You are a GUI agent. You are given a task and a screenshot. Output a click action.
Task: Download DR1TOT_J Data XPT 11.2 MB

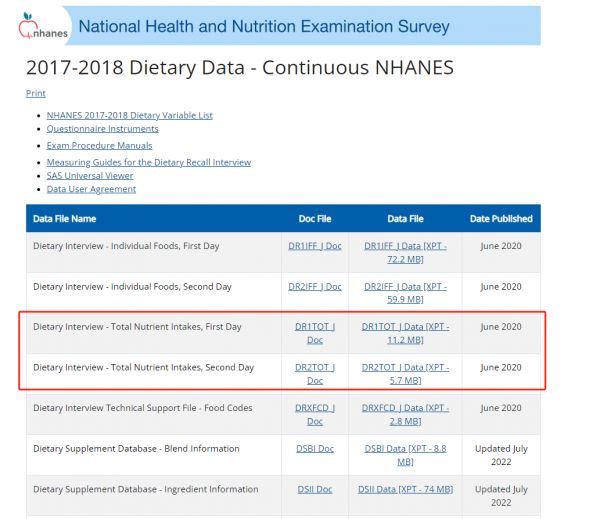405,333
